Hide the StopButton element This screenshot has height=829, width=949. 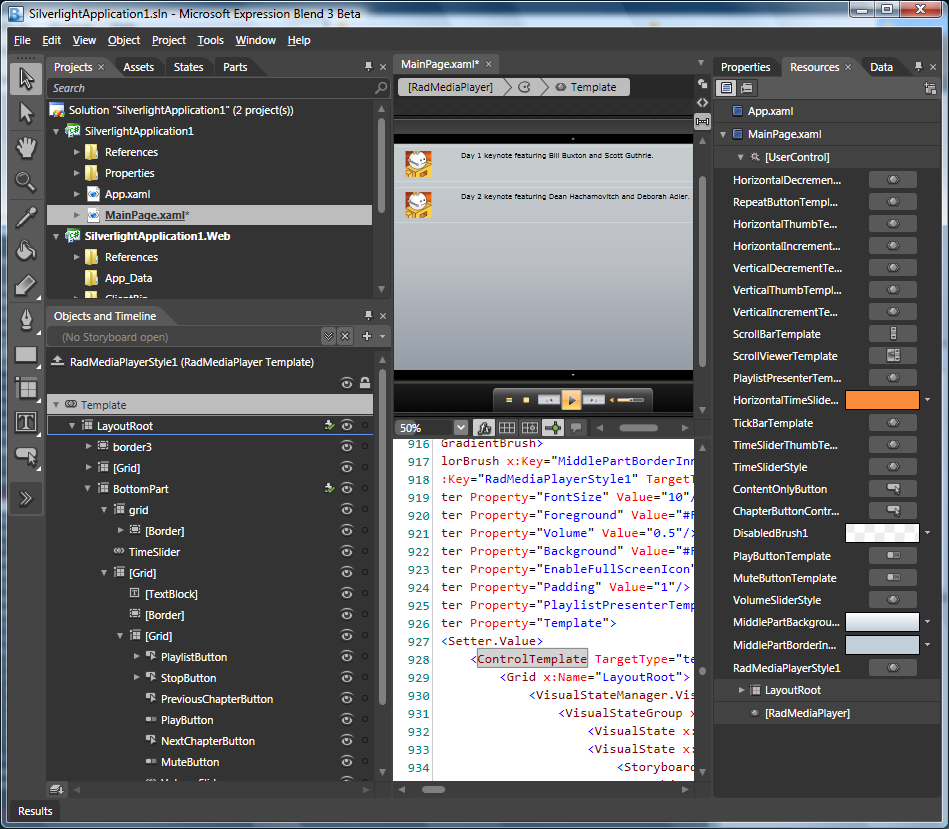(x=347, y=678)
